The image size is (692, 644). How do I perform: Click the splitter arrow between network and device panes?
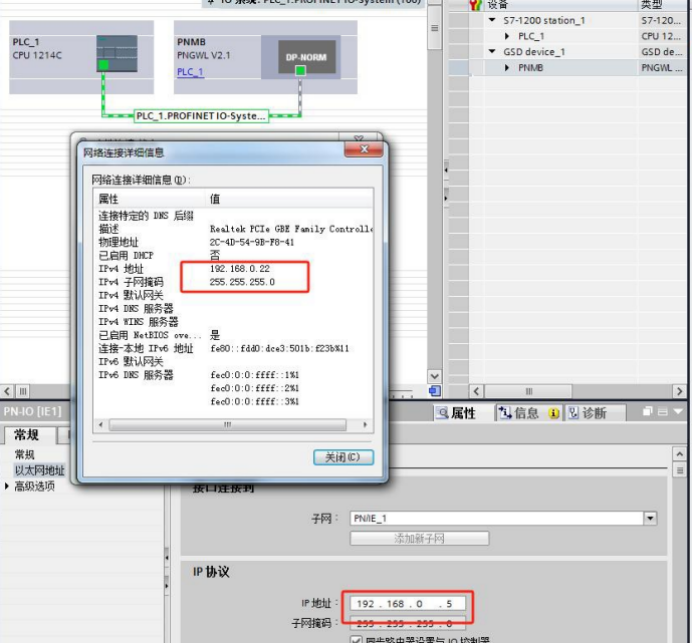446,169
